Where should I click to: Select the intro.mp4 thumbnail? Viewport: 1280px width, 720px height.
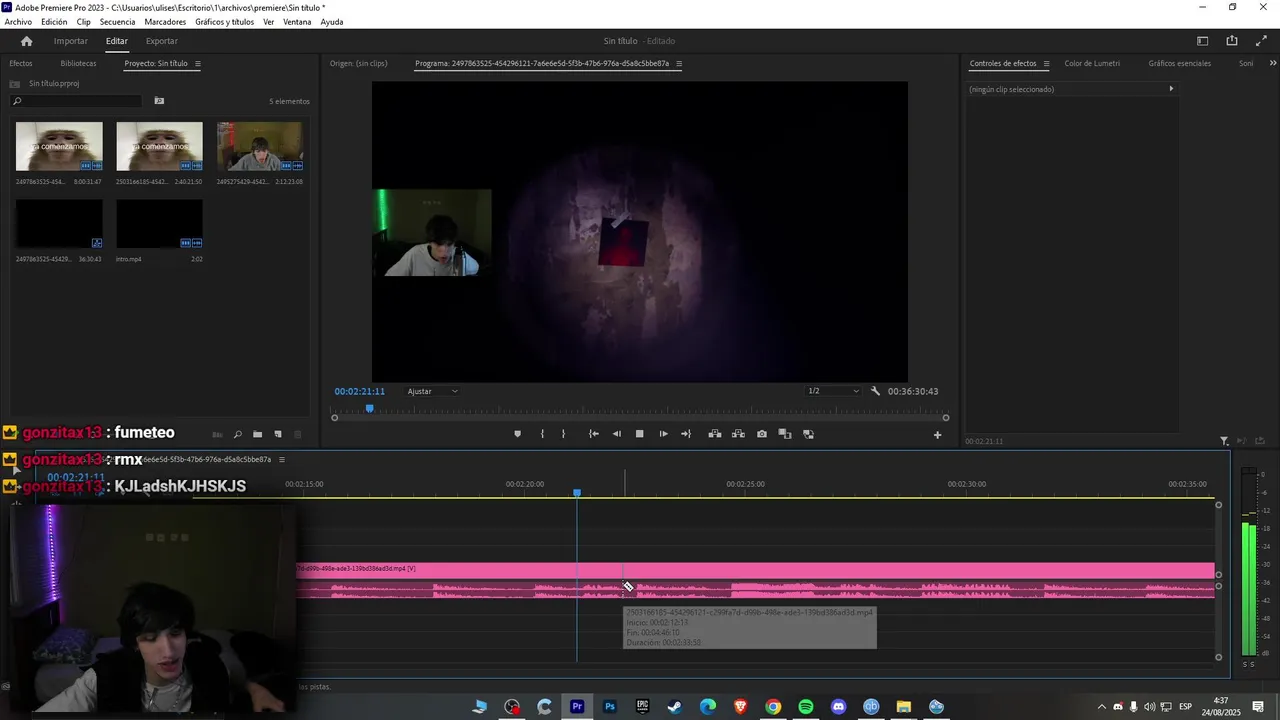[x=159, y=224]
